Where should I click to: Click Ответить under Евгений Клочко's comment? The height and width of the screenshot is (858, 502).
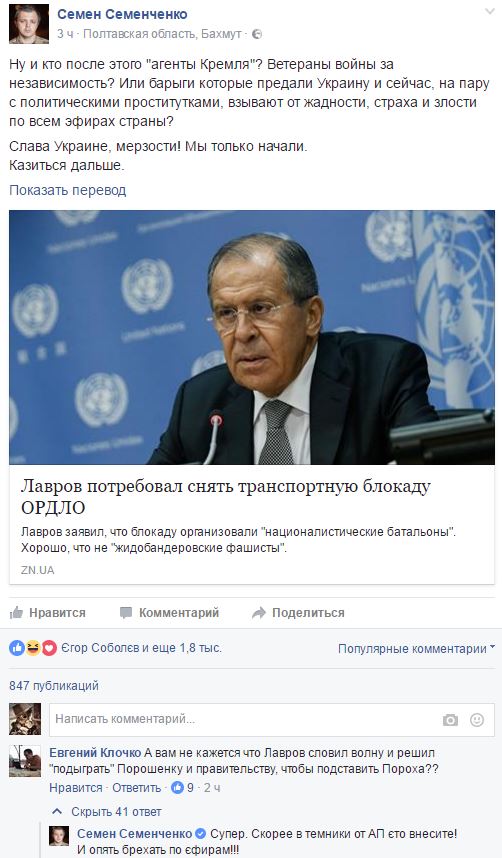(137, 787)
